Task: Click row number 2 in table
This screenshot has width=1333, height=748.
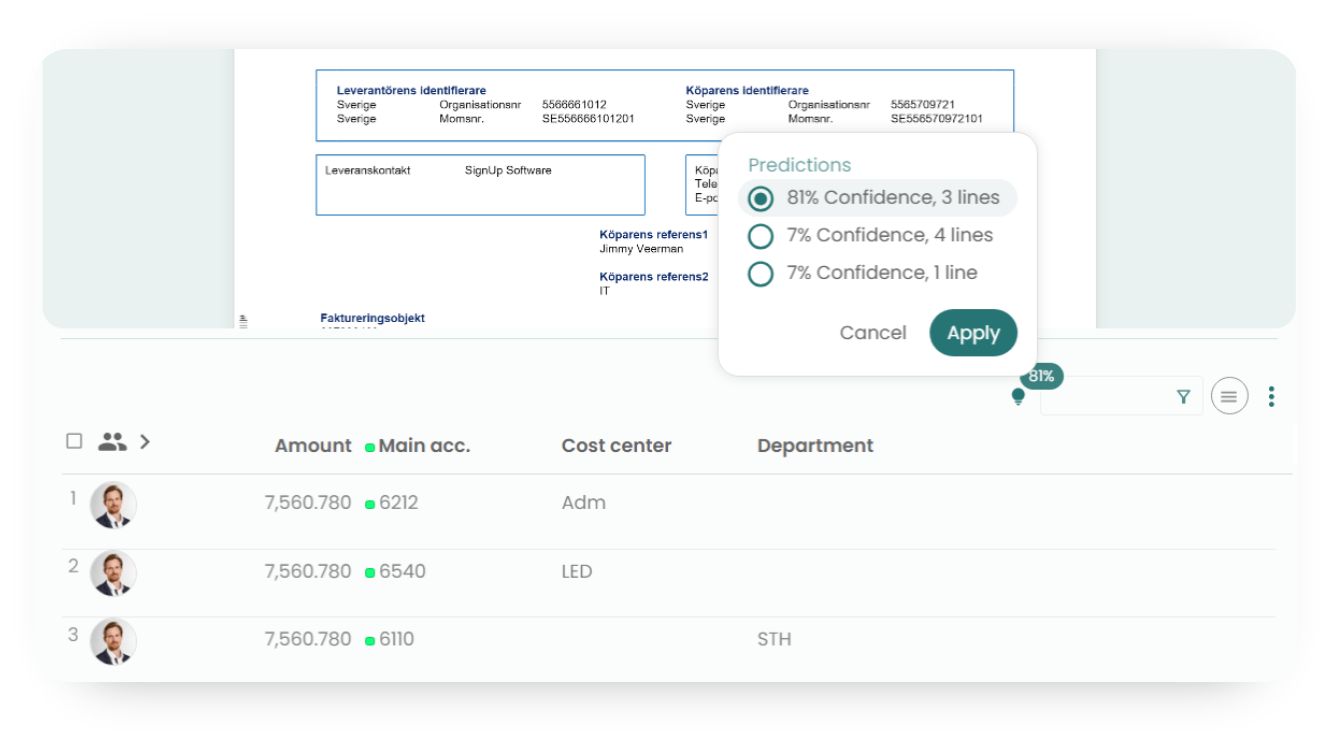Action: pyautogui.click(x=73, y=566)
